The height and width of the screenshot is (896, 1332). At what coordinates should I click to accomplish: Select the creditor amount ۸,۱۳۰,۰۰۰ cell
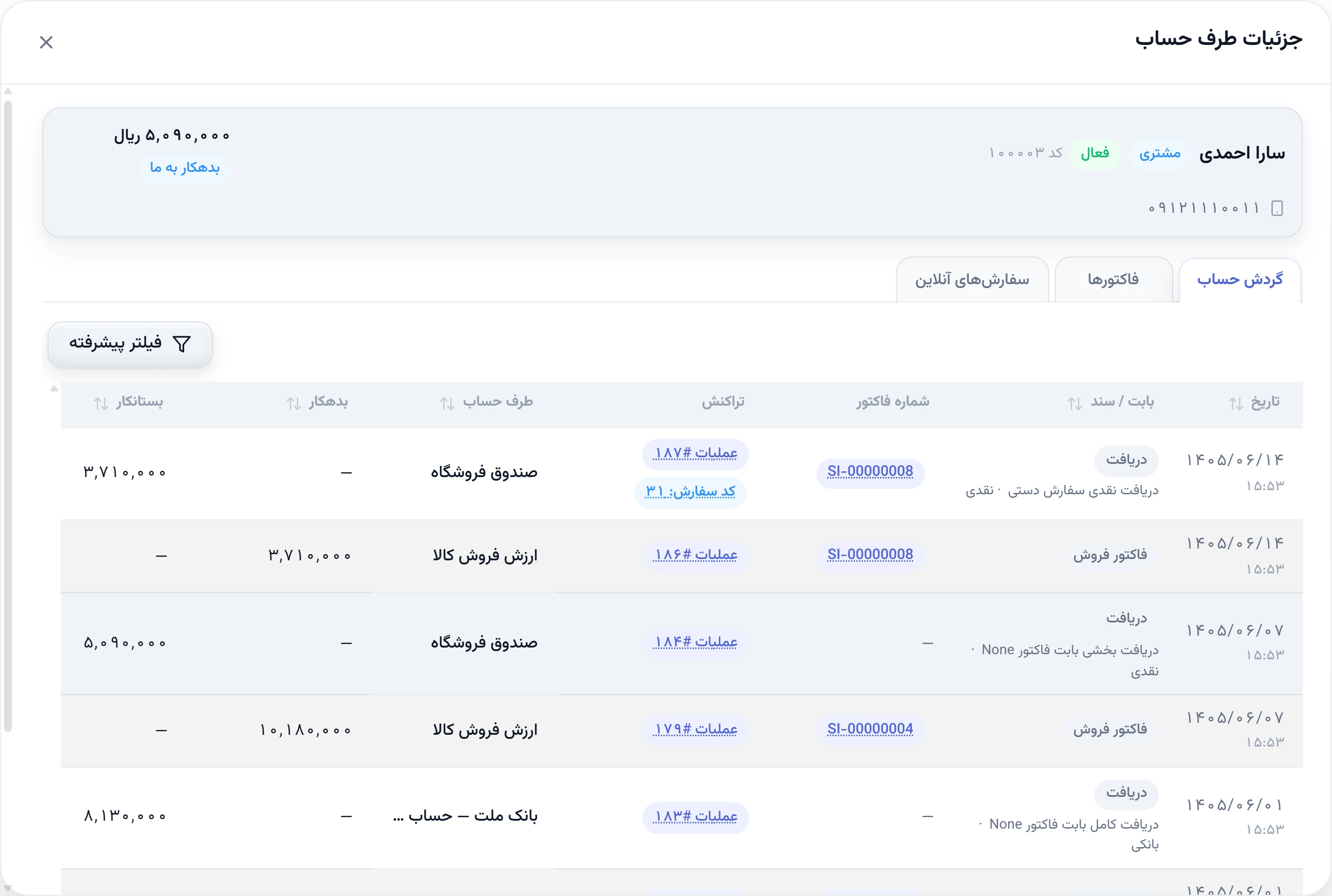tap(125, 817)
